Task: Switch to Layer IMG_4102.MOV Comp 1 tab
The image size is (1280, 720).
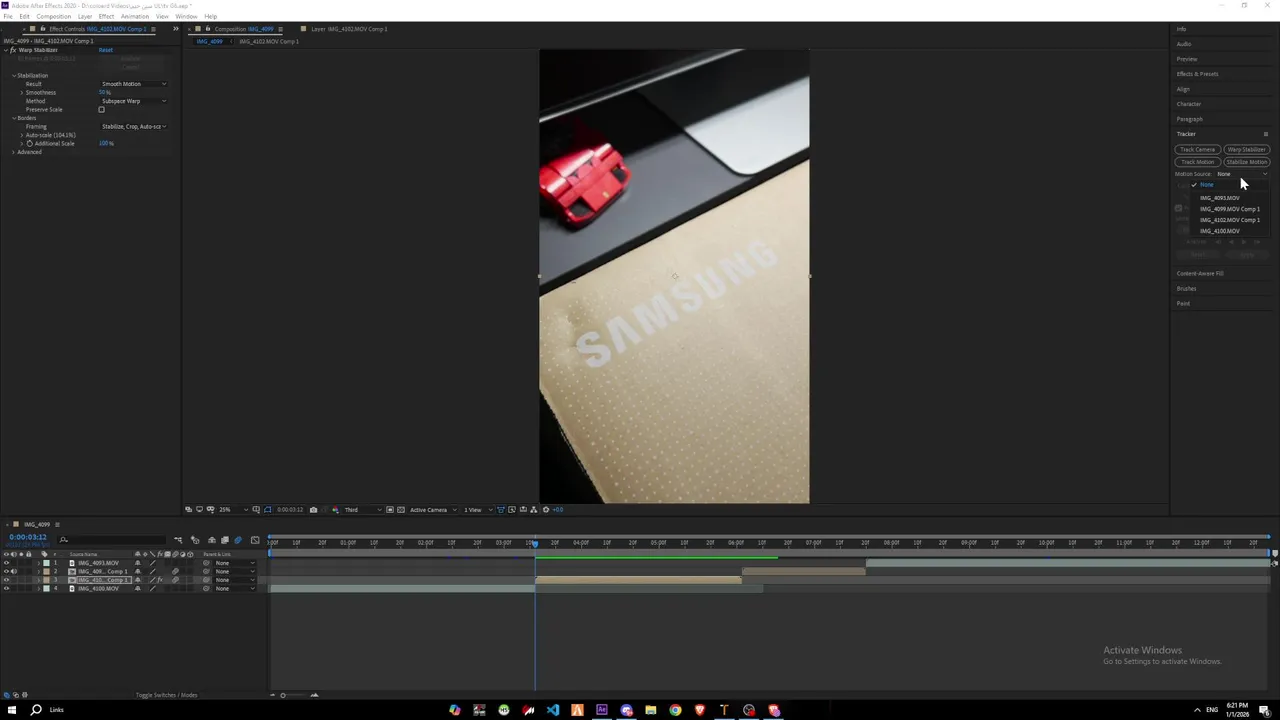Action: pyautogui.click(x=349, y=29)
